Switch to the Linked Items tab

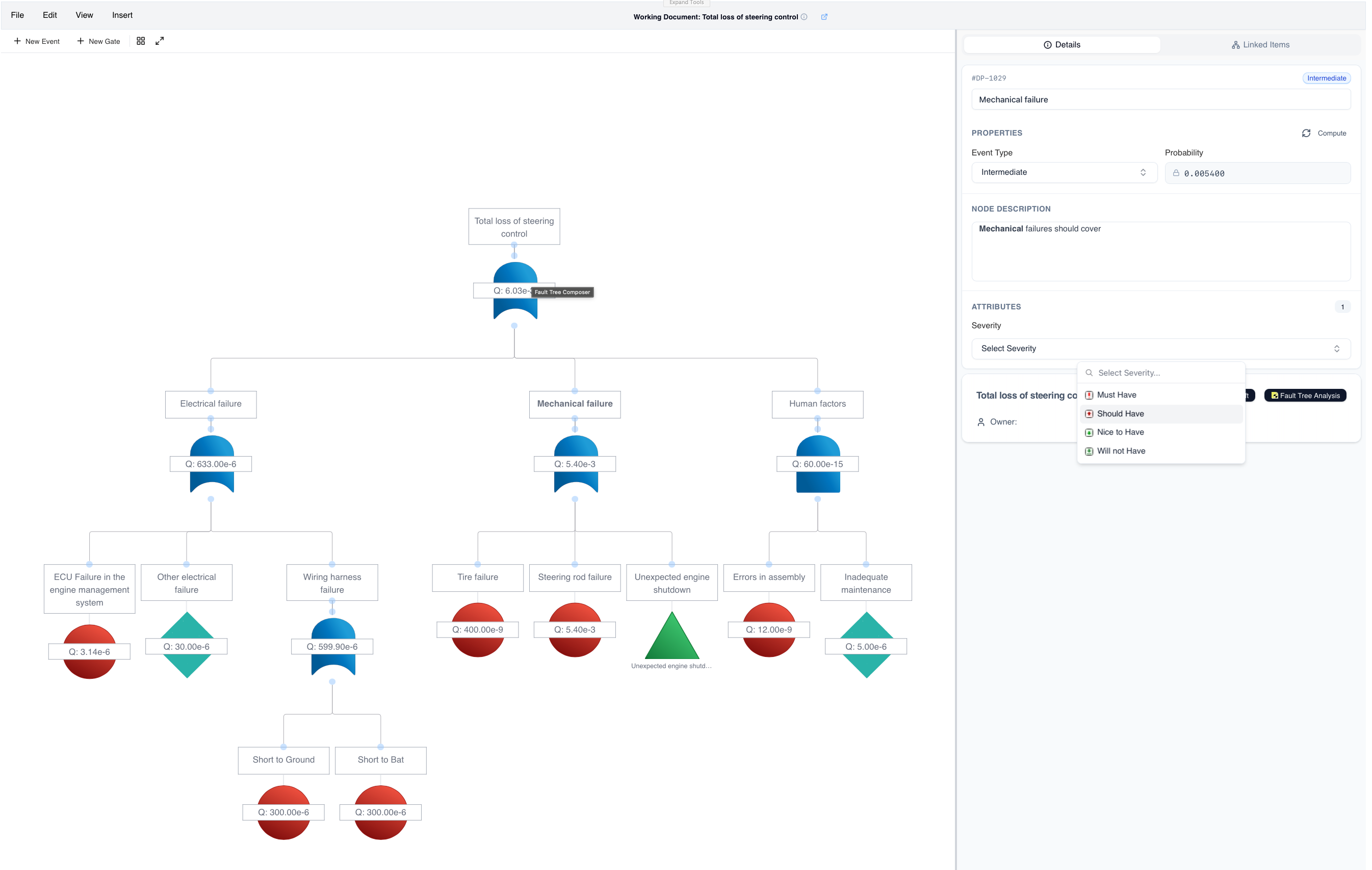[x=1260, y=45]
